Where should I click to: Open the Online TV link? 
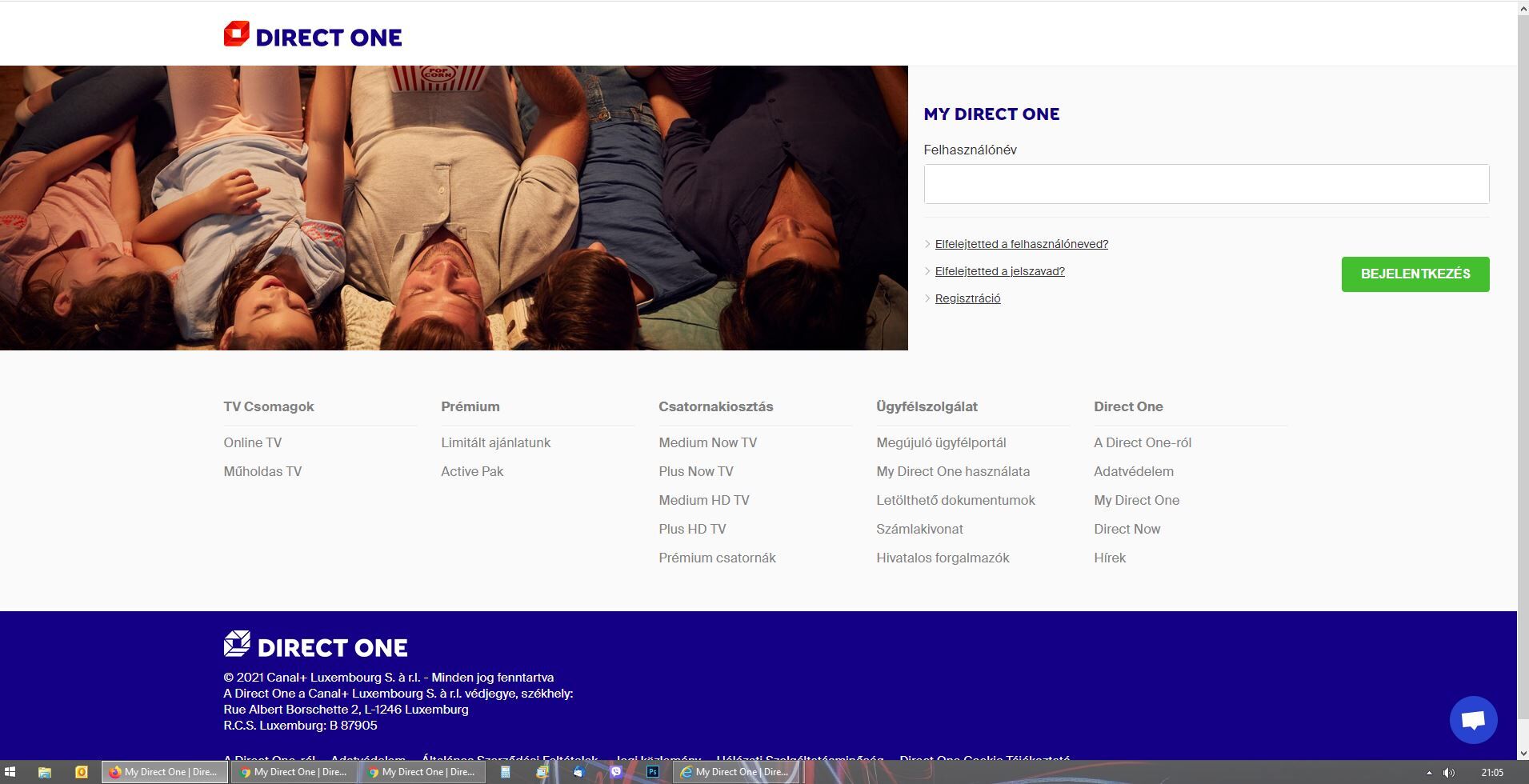[253, 442]
